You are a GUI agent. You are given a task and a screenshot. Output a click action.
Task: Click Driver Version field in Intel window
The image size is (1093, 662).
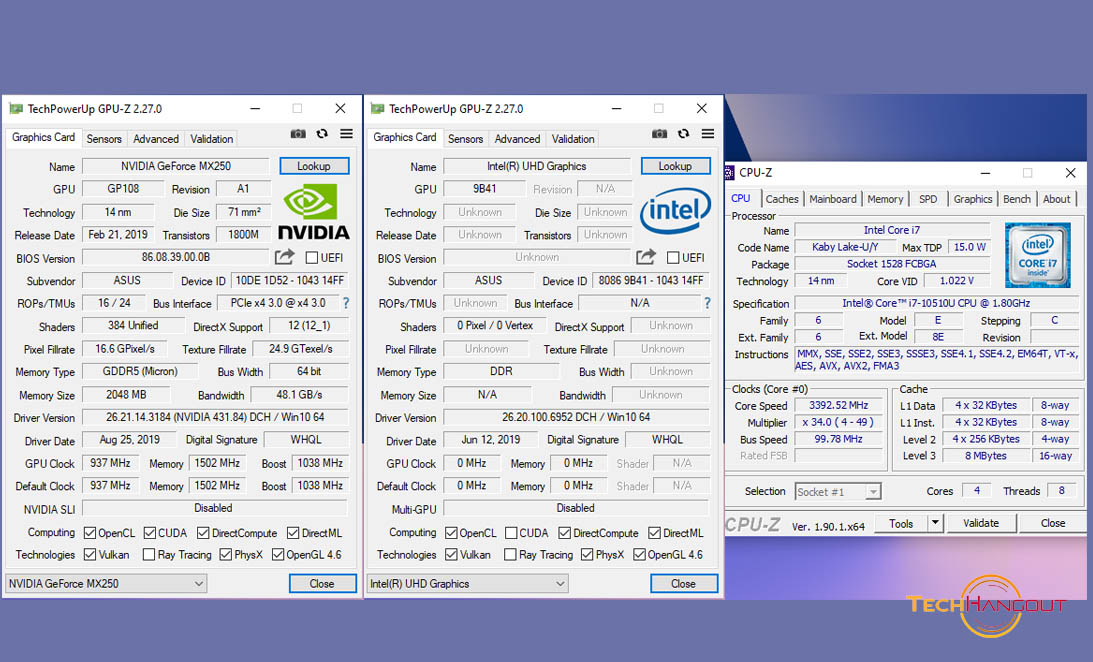576,417
